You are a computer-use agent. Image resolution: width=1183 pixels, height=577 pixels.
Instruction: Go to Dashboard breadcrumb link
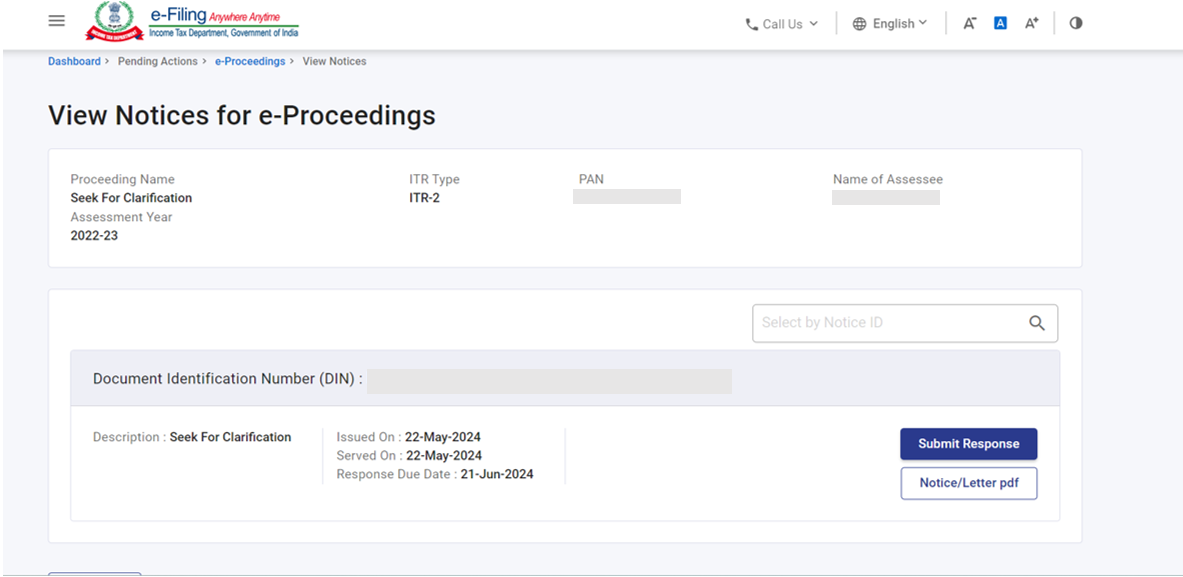[74, 61]
